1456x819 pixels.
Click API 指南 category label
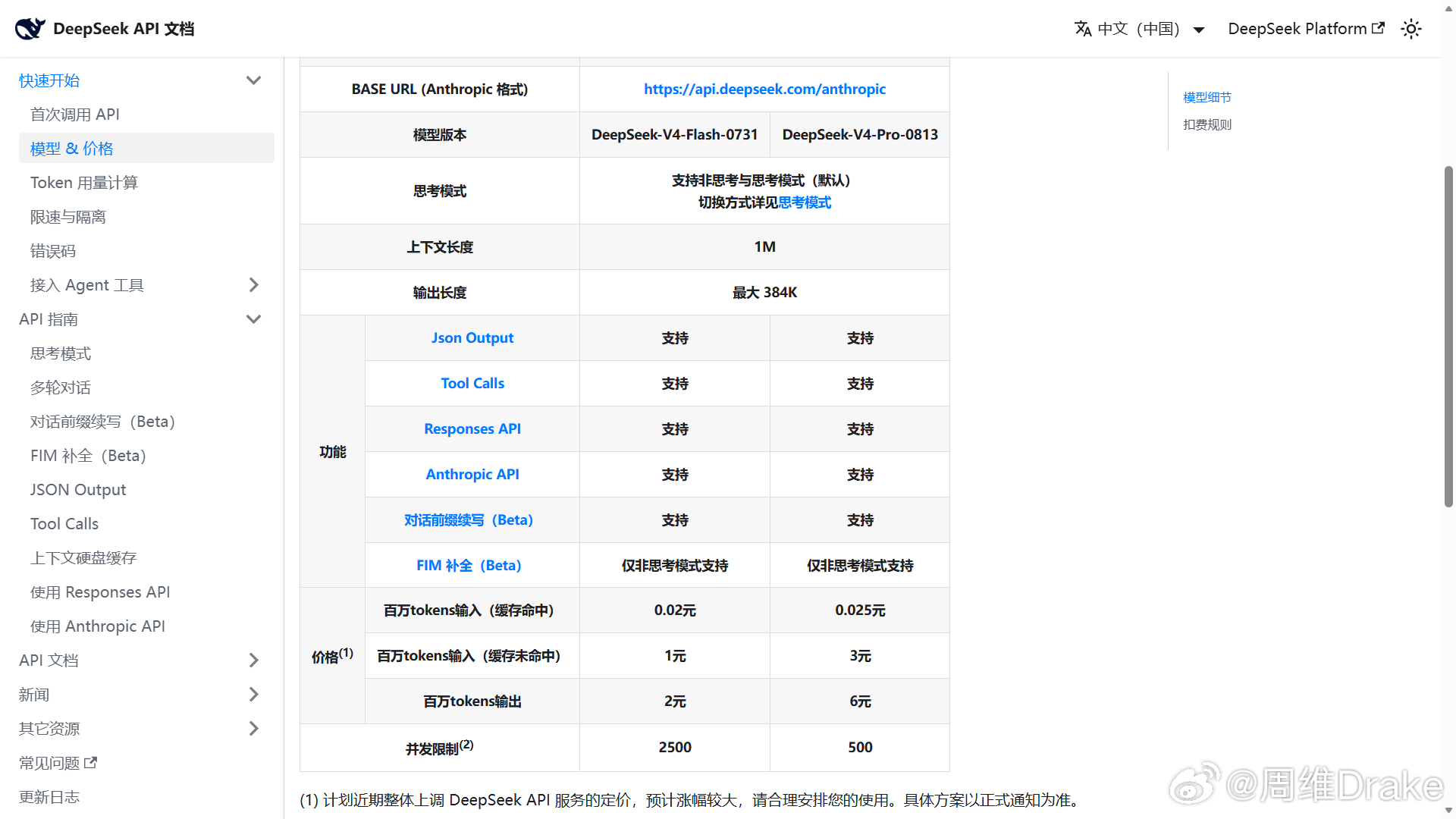click(49, 319)
